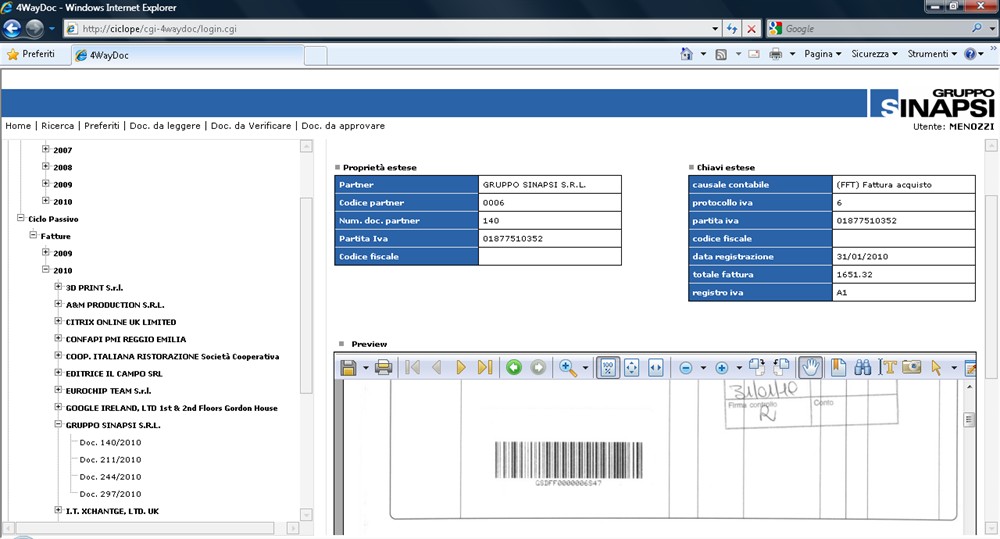Click green previous view button
Viewport: 1000px width, 539px height.
(514, 367)
